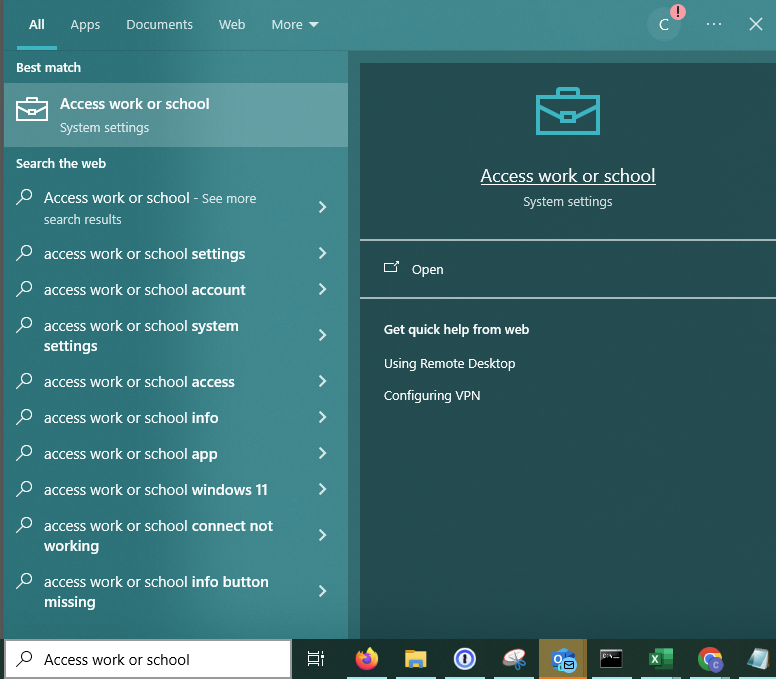776x679 pixels.
Task: Expand arrow for 'access work or school windows 11'
Action: [x=322, y=490]
